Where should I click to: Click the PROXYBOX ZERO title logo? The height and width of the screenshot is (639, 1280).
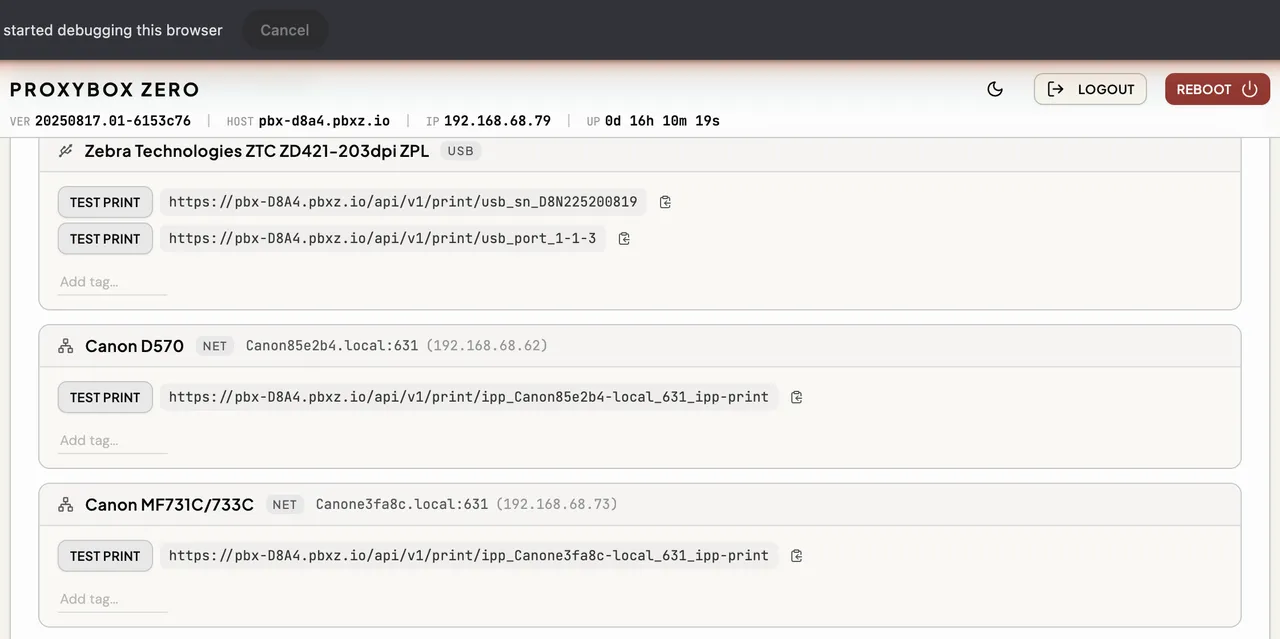[105, 89]
